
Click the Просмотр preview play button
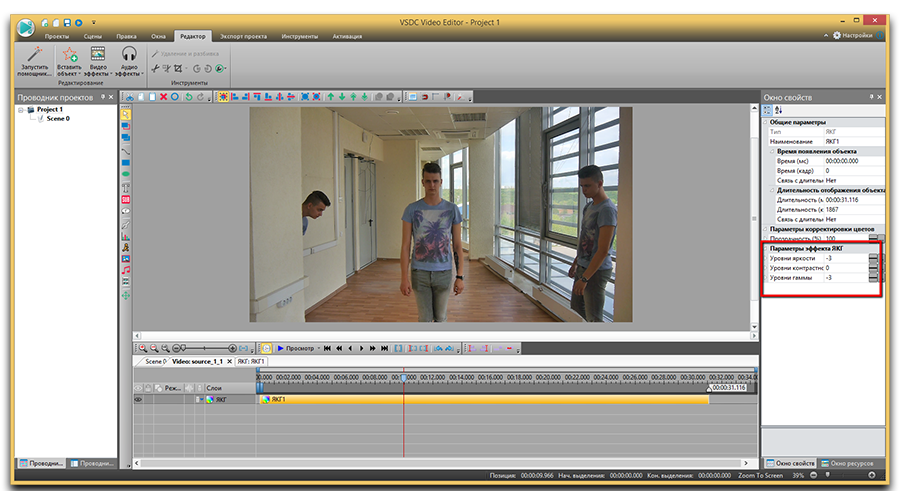(x=296, y=348)
